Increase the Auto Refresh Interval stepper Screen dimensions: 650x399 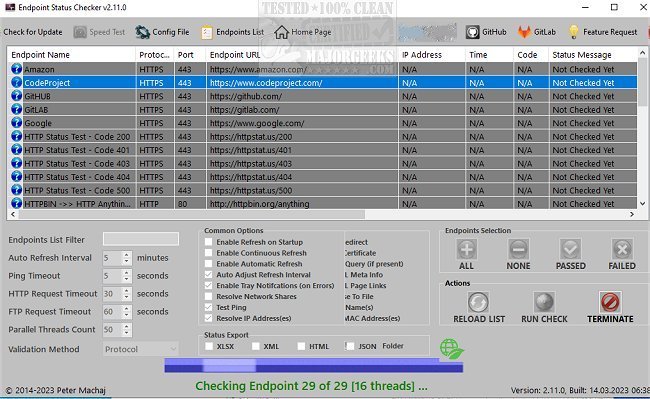click(x=126, y=254)
